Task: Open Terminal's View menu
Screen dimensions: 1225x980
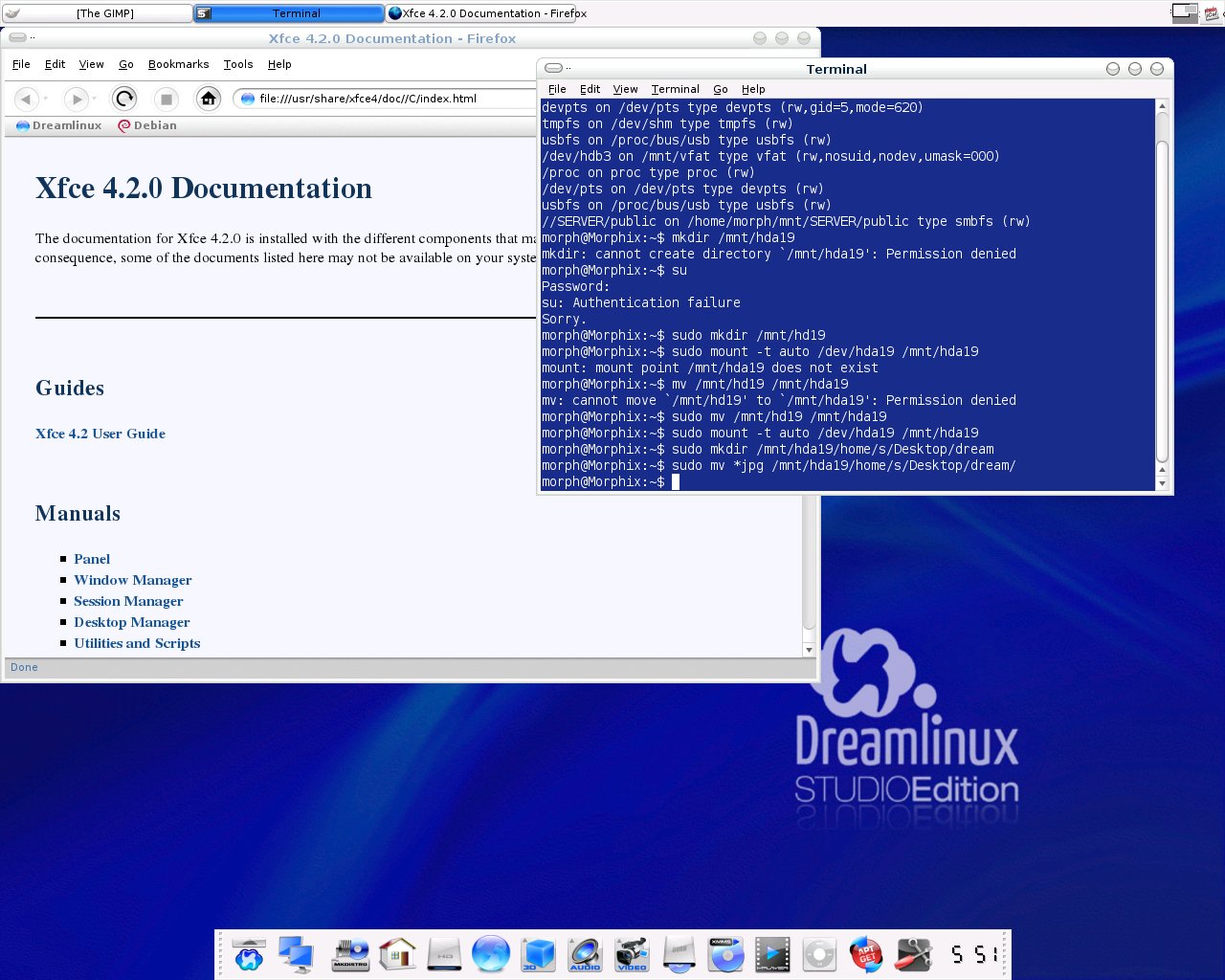Action: click(x=626, y=89)
